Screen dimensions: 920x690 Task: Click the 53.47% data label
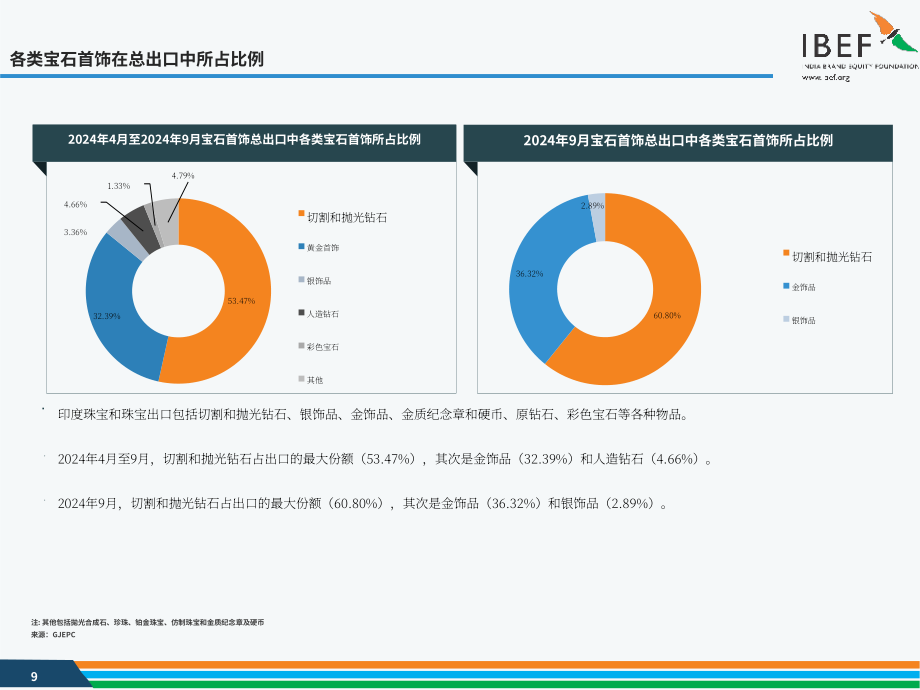241,301
